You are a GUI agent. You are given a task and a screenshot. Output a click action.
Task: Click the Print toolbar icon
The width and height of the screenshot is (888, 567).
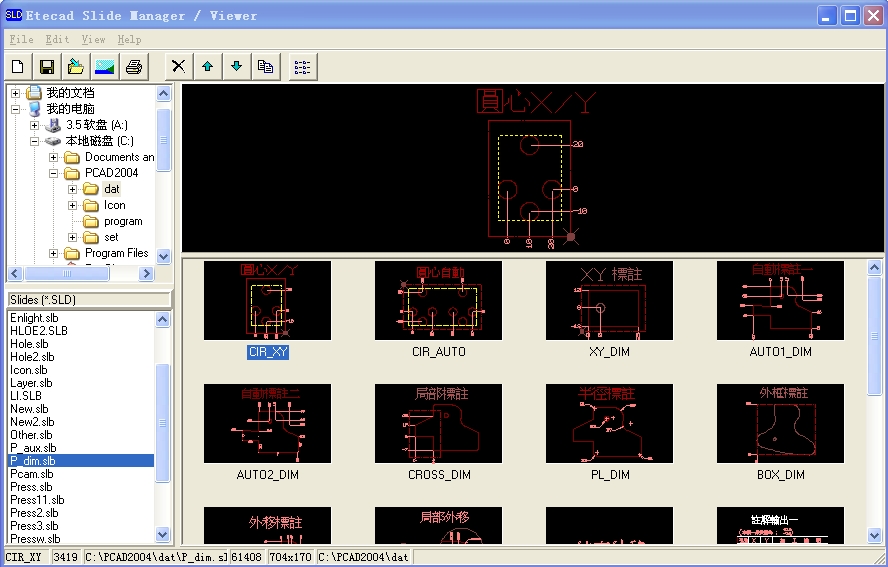pyautogui.click(x=133, y=67)
